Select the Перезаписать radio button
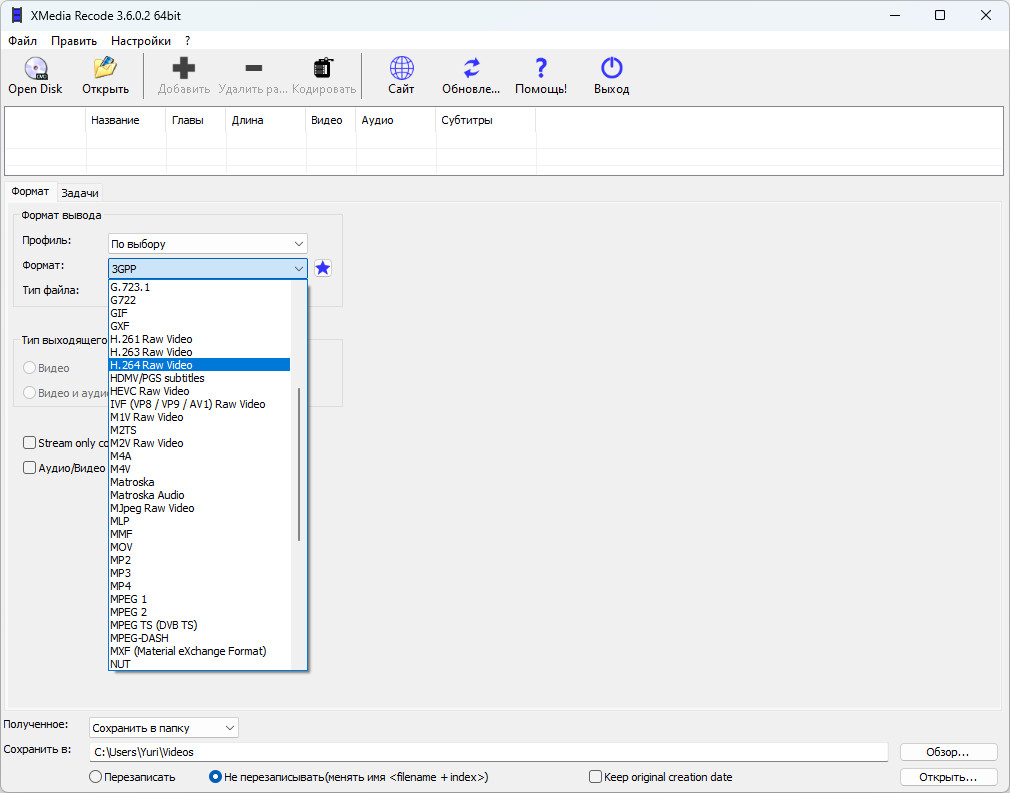1010x793 pixels. 95,777
